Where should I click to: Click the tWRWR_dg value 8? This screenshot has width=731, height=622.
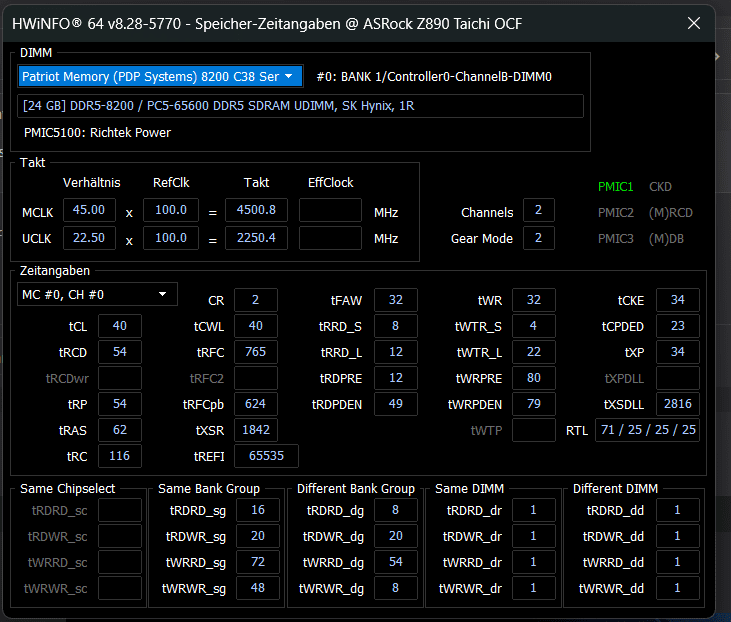pyautogui.click(x=396, y=588)
